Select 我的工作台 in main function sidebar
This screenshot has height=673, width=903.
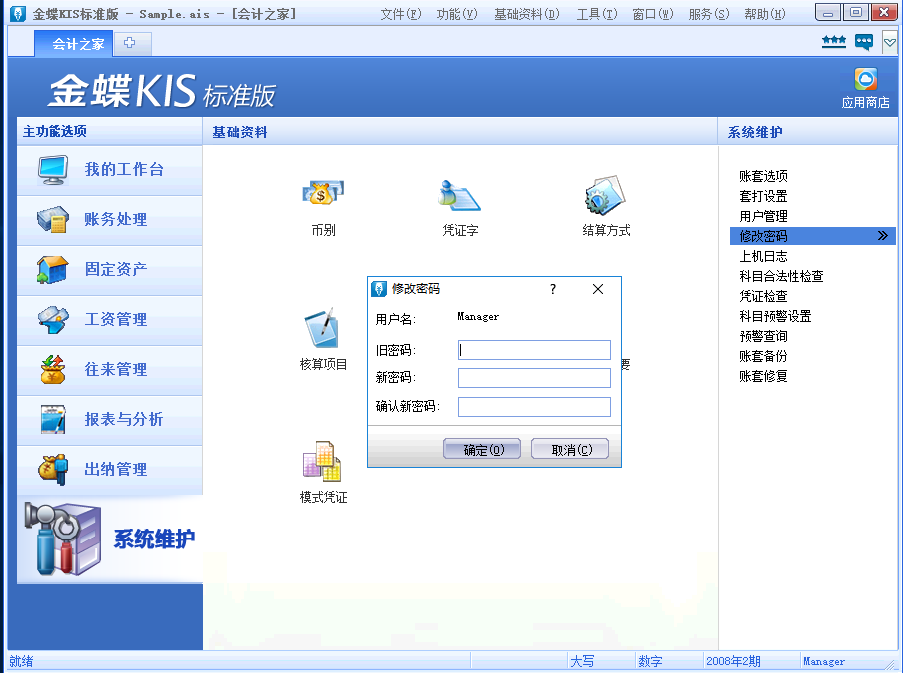click(109, 170)
